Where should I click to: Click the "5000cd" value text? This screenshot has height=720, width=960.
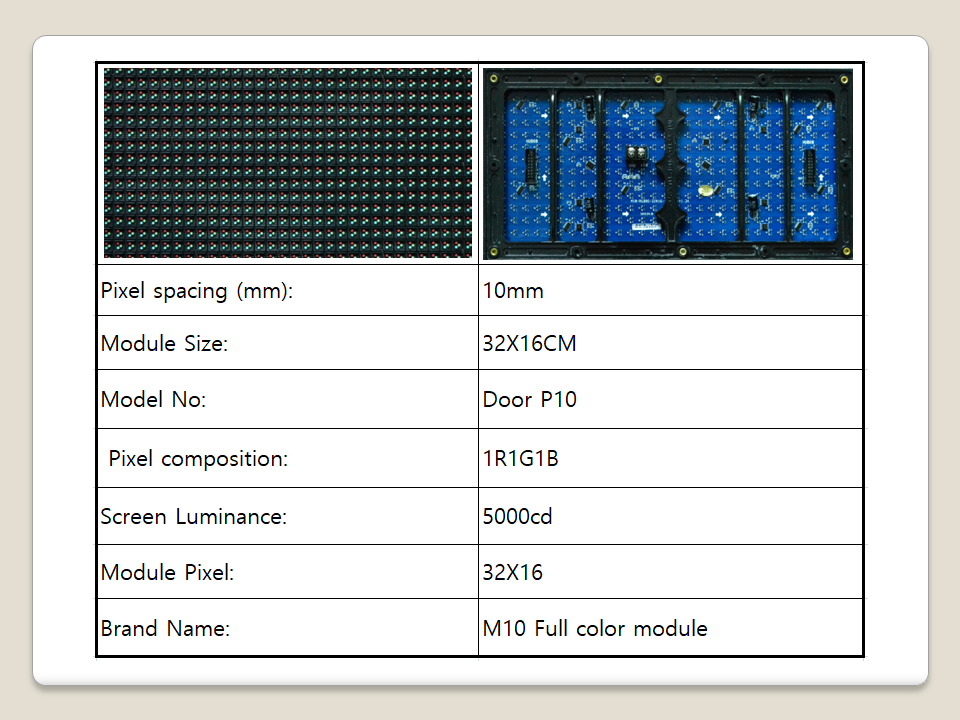(517, 517)
